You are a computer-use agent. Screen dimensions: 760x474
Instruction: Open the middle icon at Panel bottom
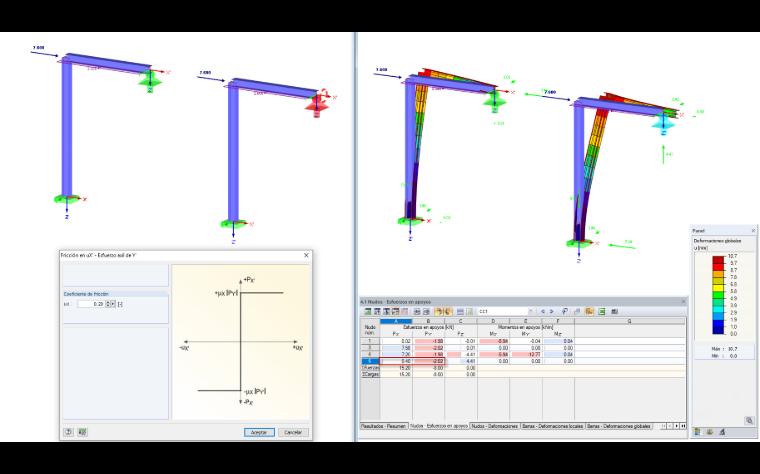point(710,431)
